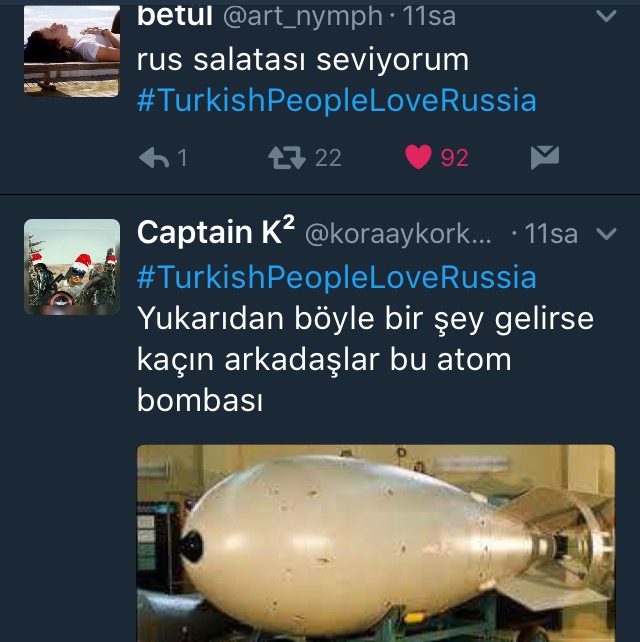Open the betul display name
This screenshot has width=640, height=642.
click(x=174, y=16)
